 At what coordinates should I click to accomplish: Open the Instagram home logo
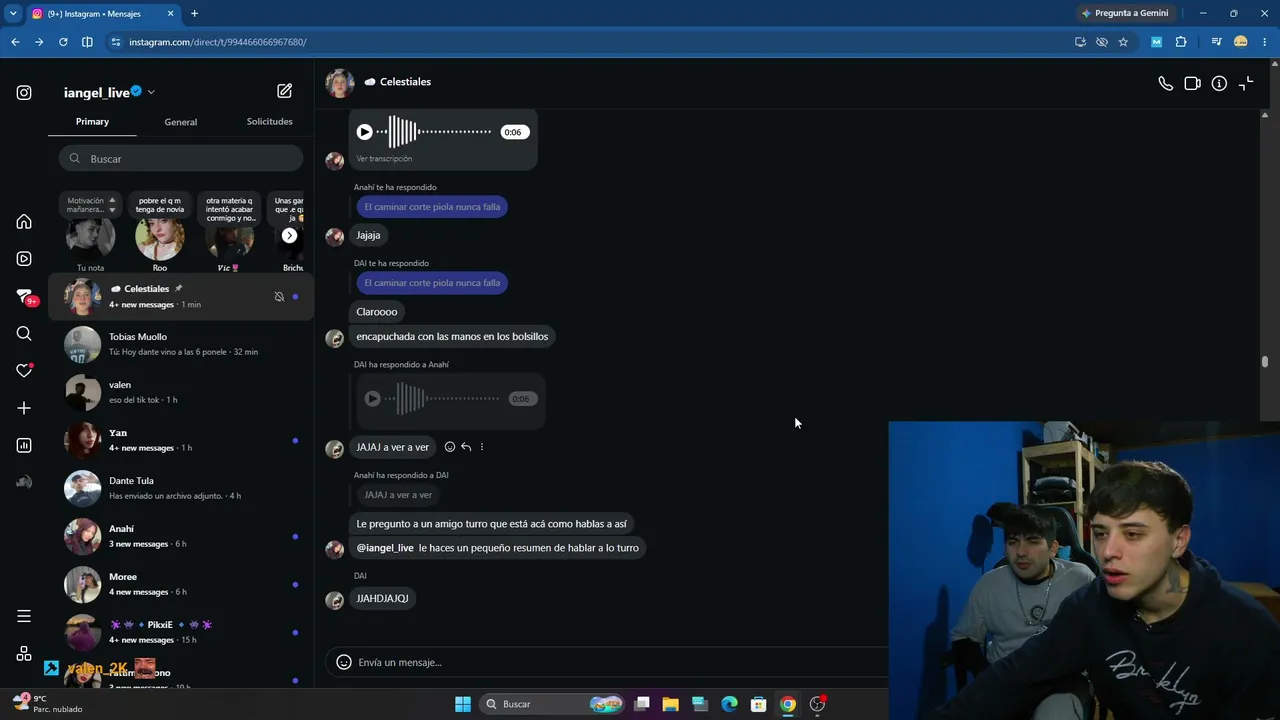pyautogui.click(x=24, y=93)
